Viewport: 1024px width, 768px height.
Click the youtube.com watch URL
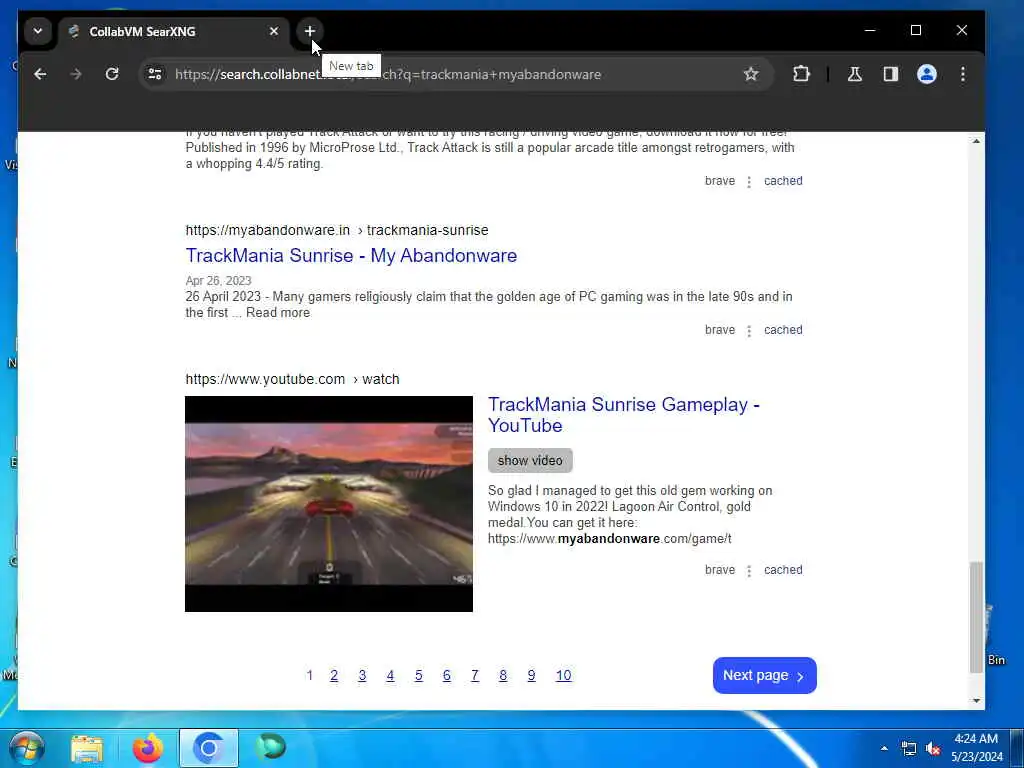click(293, 379)
